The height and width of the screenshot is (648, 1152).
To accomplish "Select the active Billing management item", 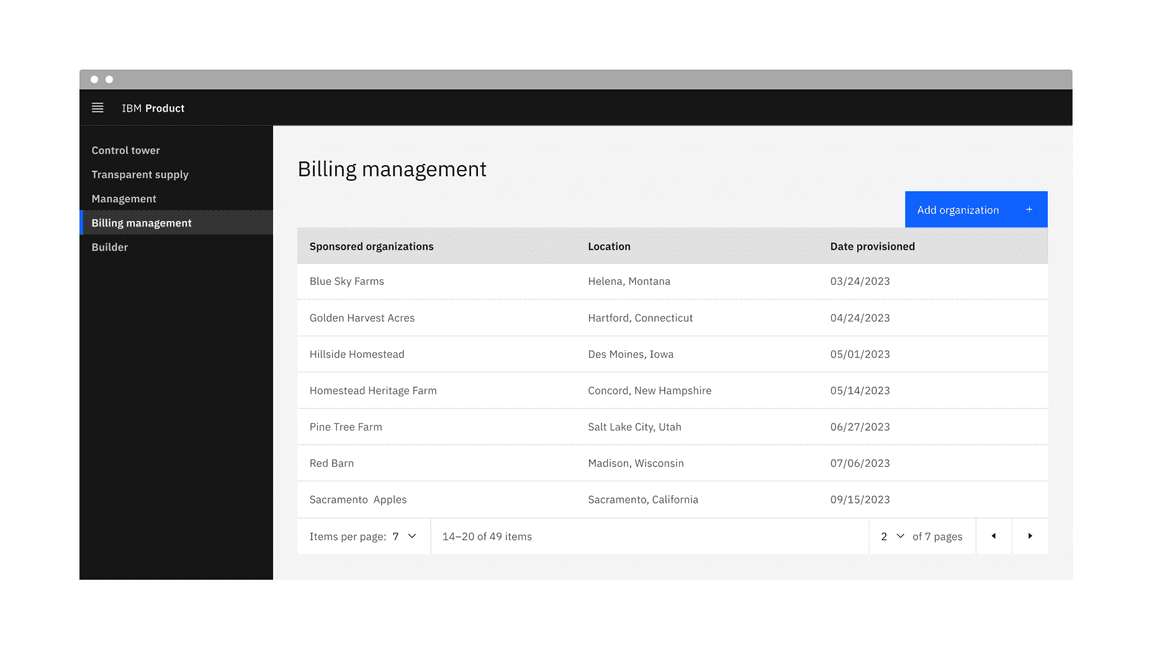I will point(141,222).
